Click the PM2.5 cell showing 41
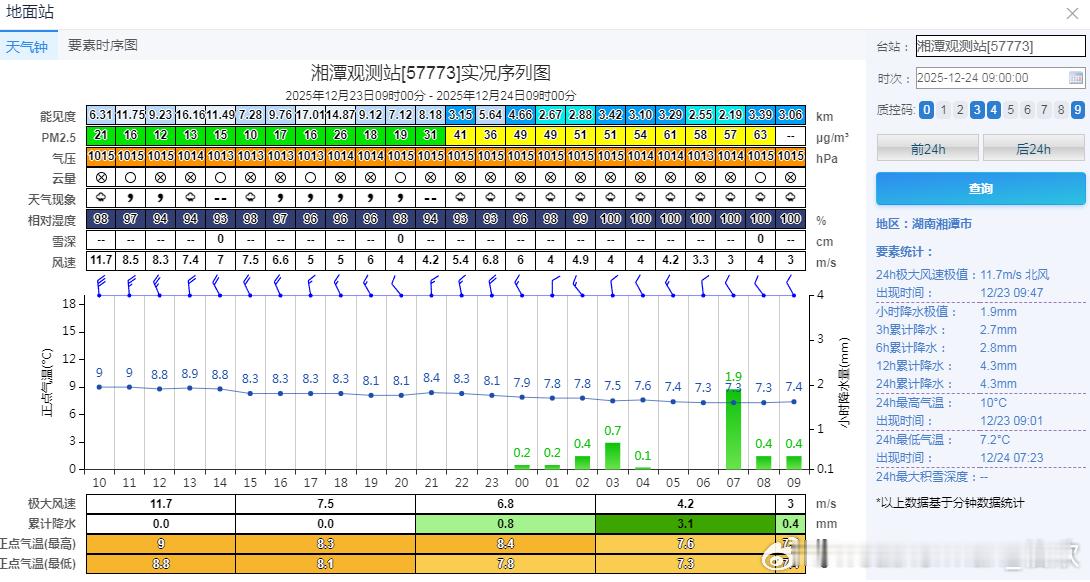The image size is (1090, 582). 460,135
